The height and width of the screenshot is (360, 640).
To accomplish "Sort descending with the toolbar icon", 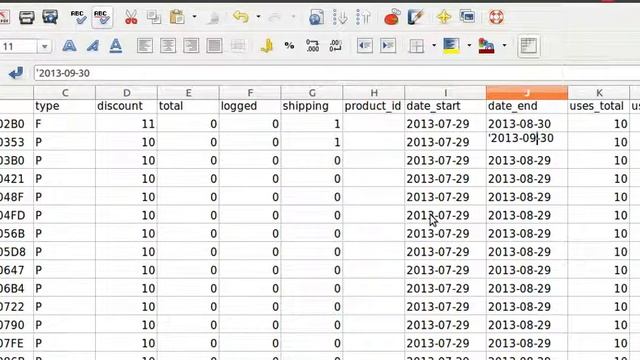I will (363, 17).
